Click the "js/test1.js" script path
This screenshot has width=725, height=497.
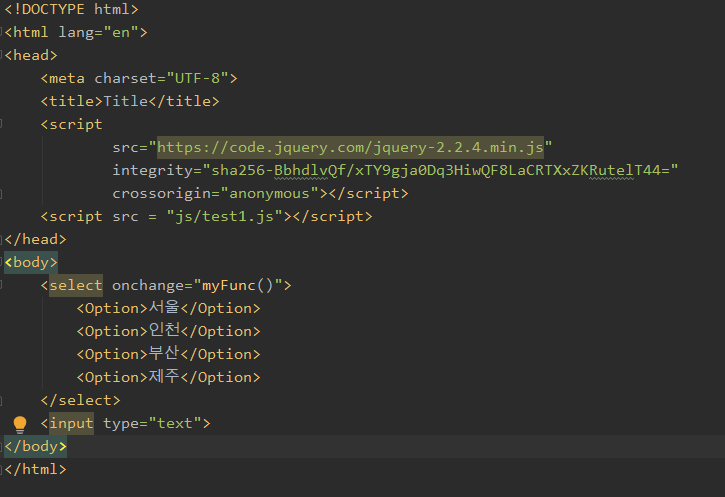[x=224, y=216]
